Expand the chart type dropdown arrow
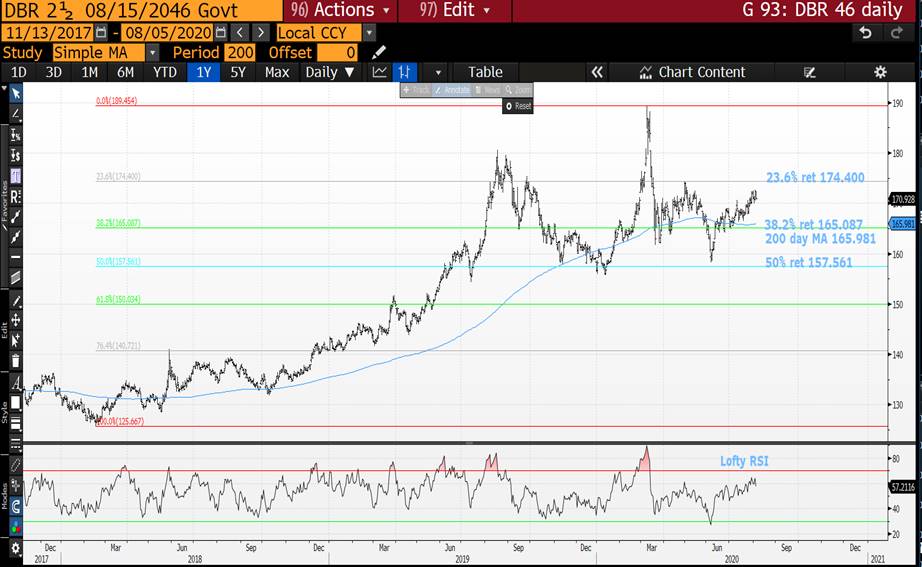The width and height of the screenshot is (922, 567). point(438,72)
